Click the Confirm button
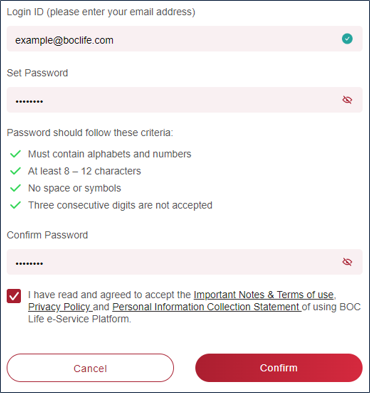The height and width of the screenshot is (393, 370). 279,368
